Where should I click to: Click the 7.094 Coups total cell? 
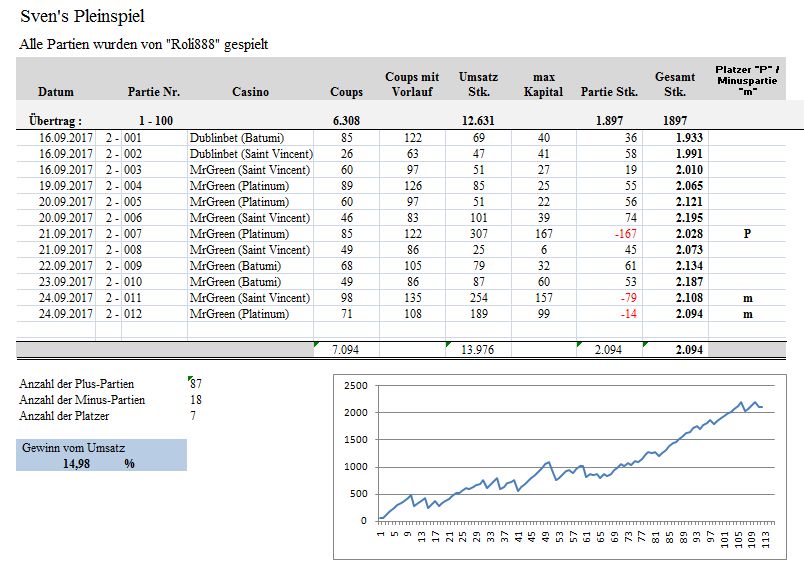pos(346,350)
